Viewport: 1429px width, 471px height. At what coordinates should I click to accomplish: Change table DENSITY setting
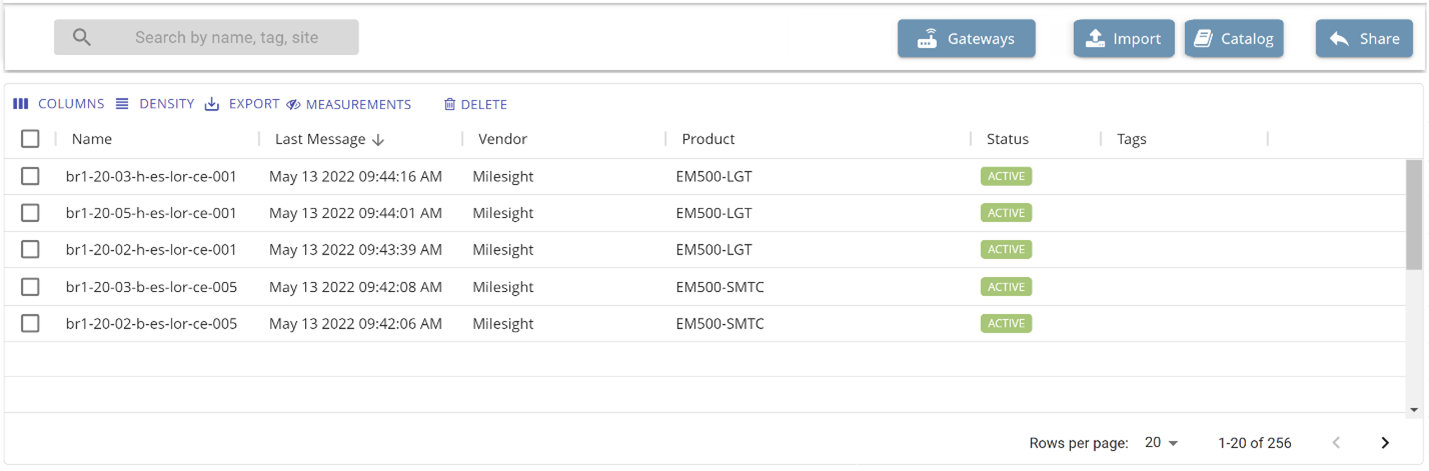click(155, 104)
